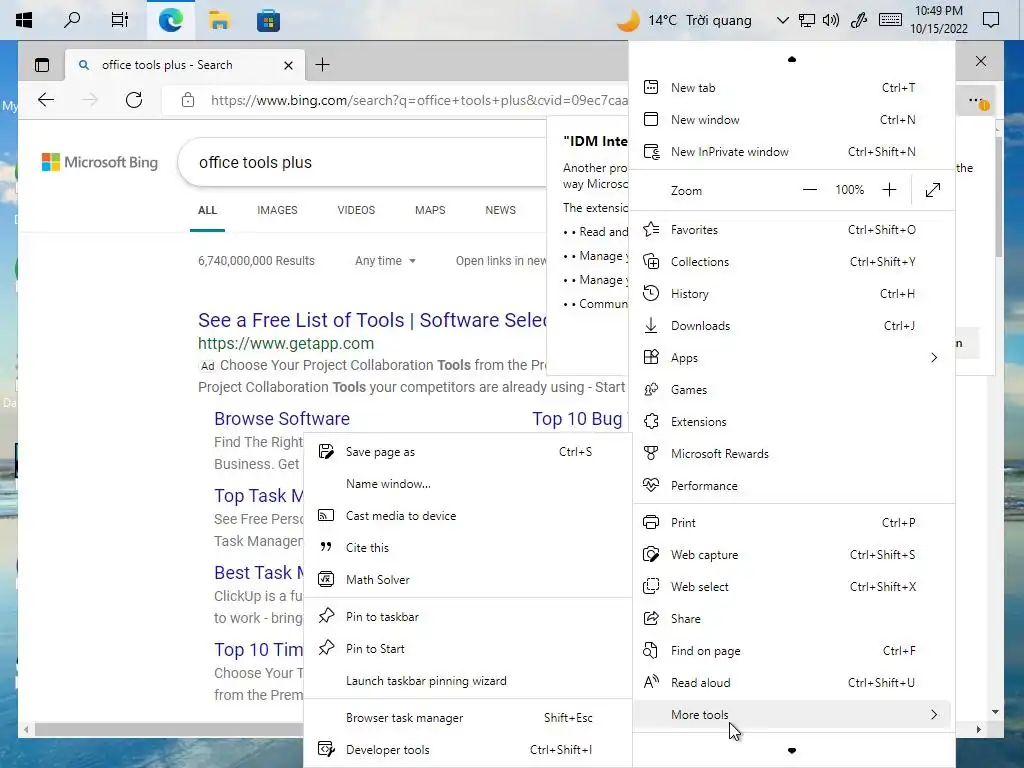Click the Math Solver icon
The image size is (1024, 768).
click(x=326, y=579)
